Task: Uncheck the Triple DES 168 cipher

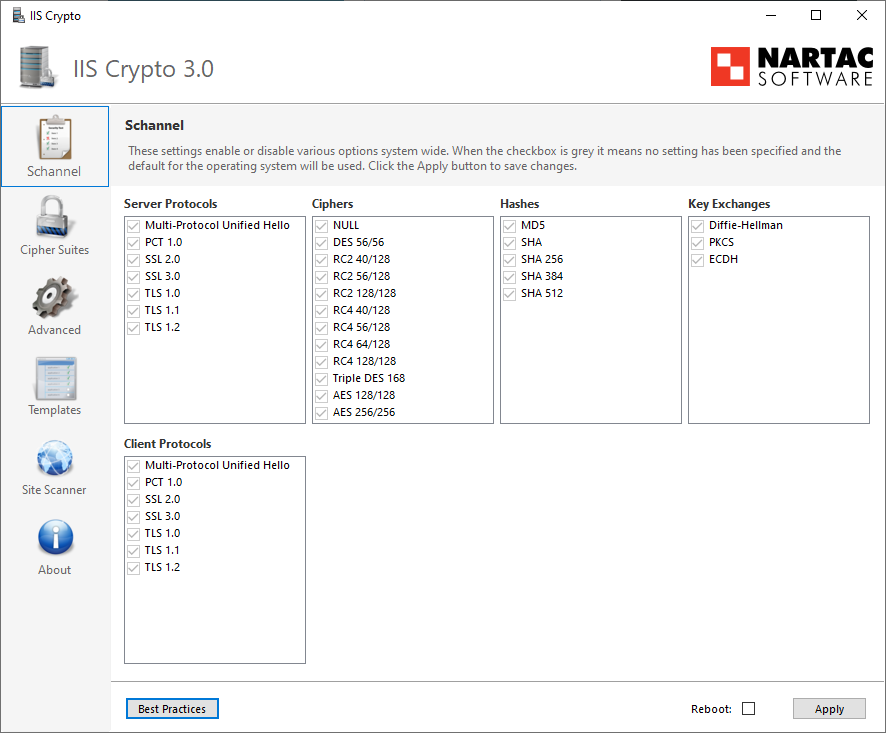Action: coord(321,378)
